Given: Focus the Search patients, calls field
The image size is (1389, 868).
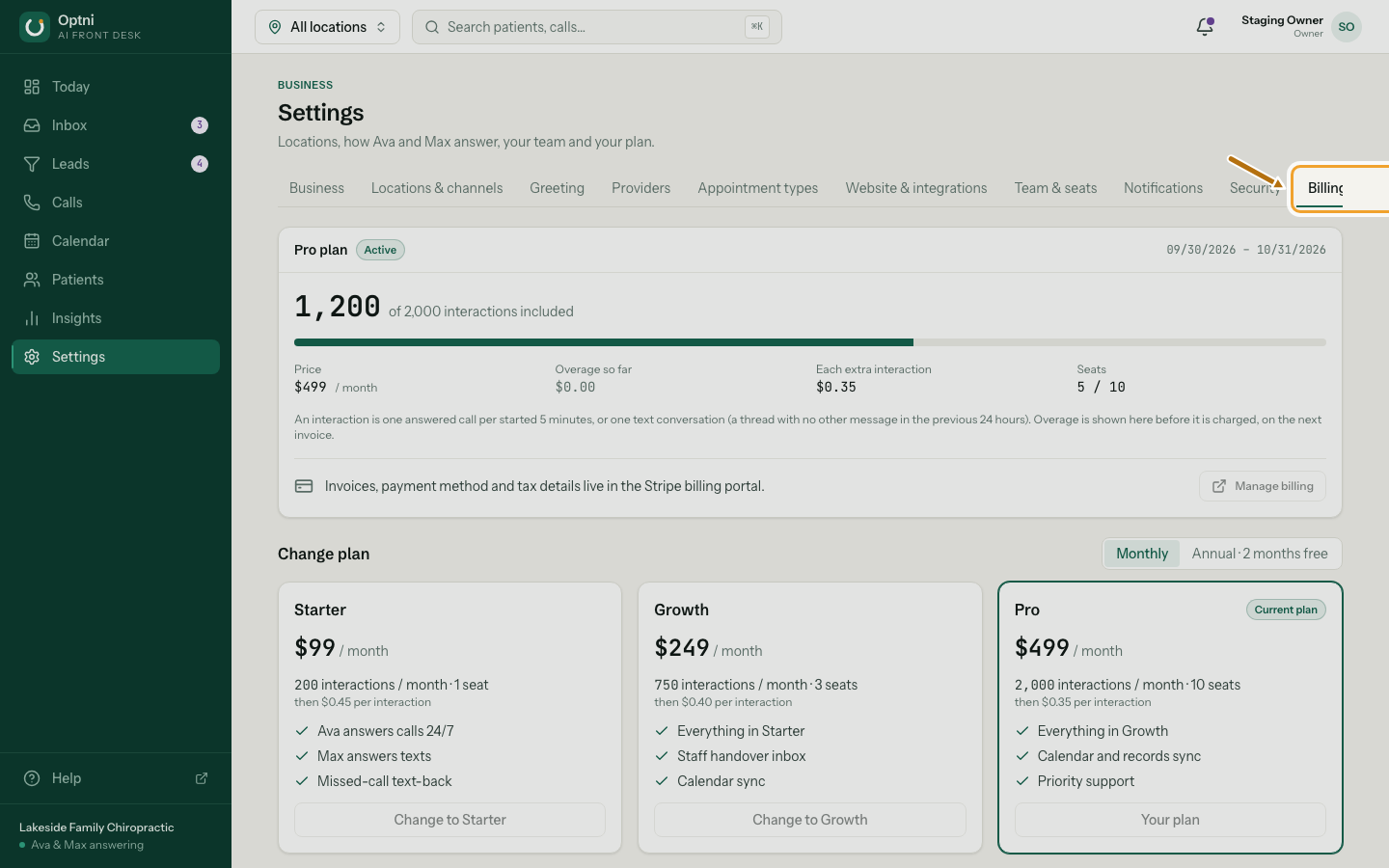Looking at the screenshot, I should [x=597, y=27].
